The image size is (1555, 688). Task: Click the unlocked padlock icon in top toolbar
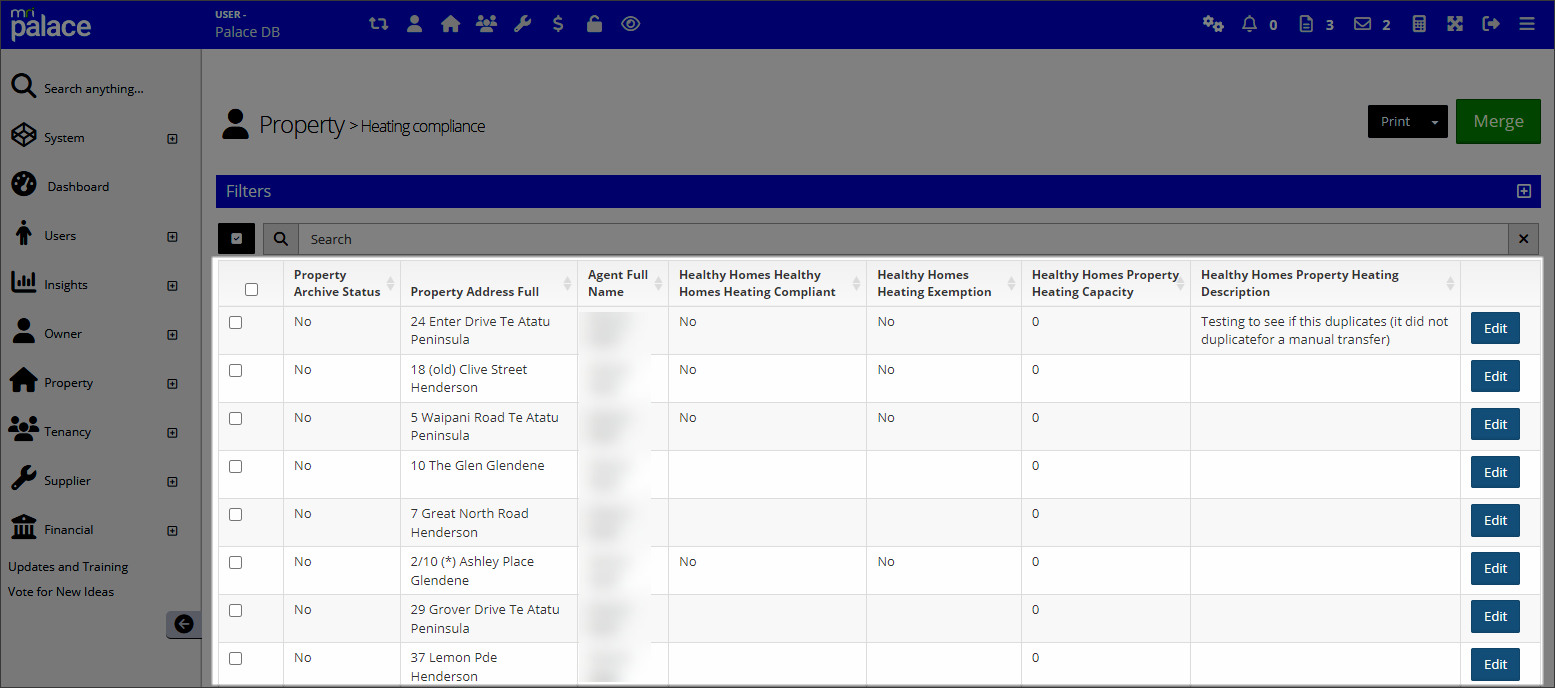[594, 24]
